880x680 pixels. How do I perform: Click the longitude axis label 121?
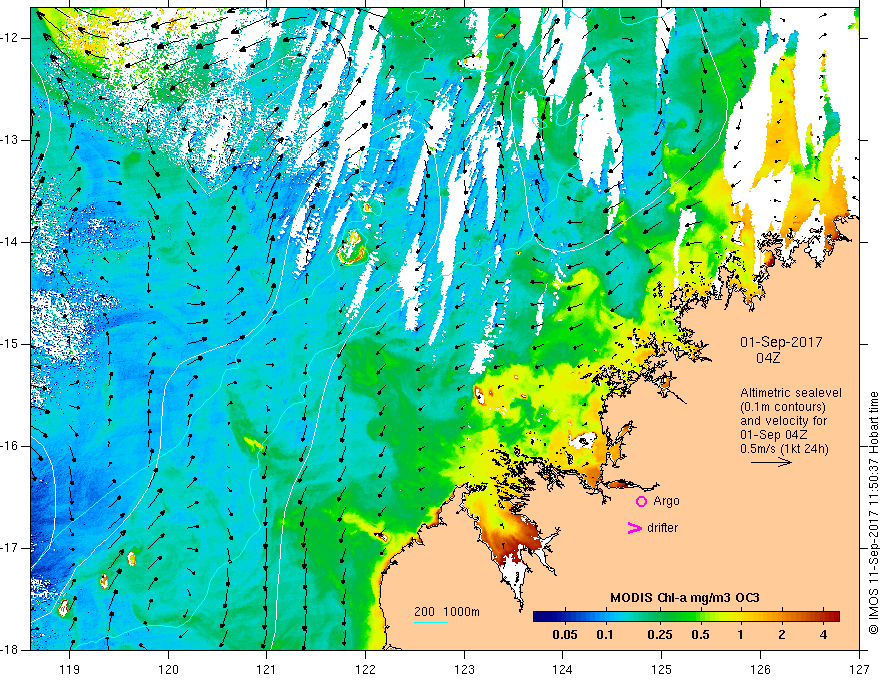coord(267,669)
